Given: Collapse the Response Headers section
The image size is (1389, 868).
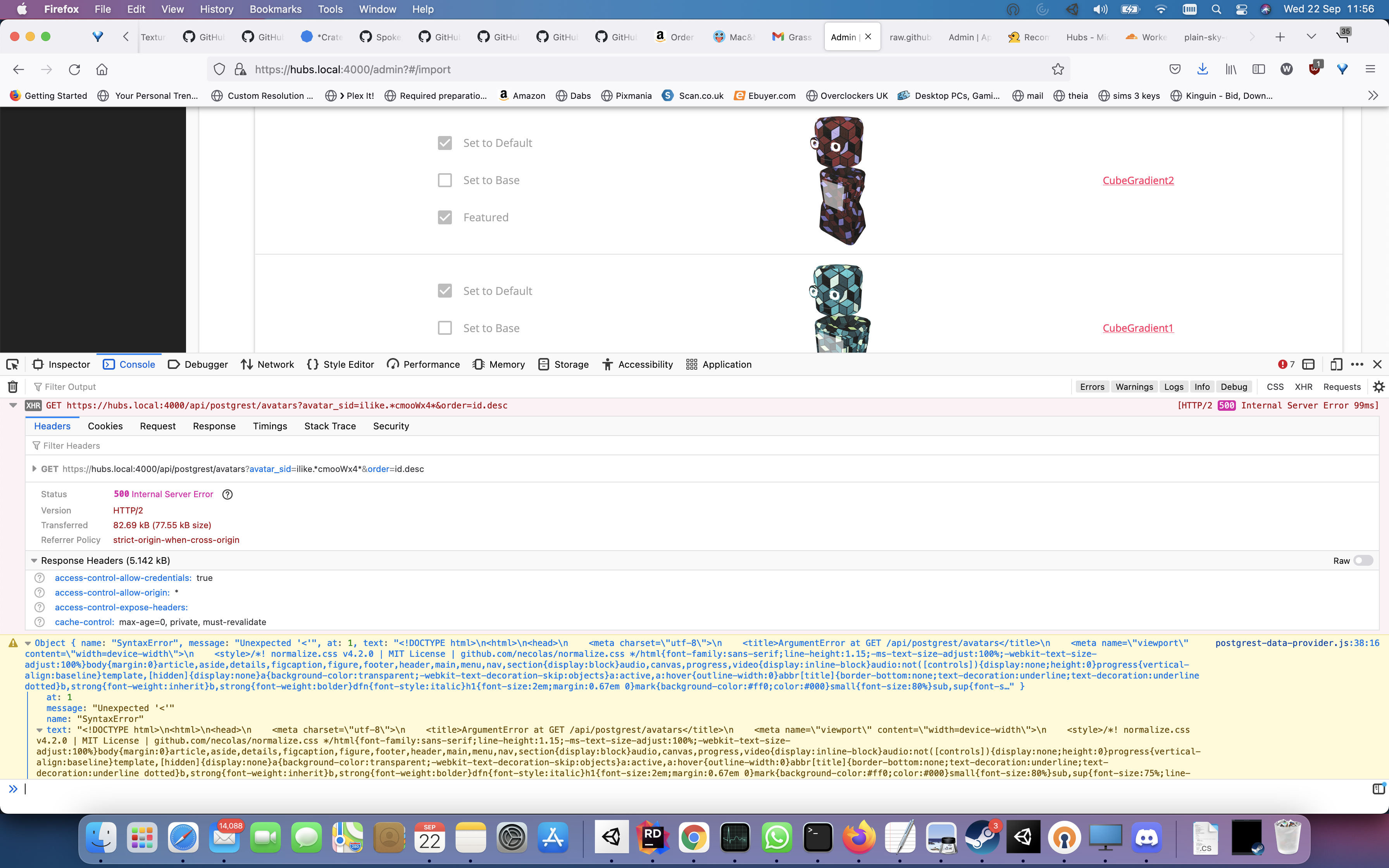Looking at the screenshot, I should click(34, 560).
